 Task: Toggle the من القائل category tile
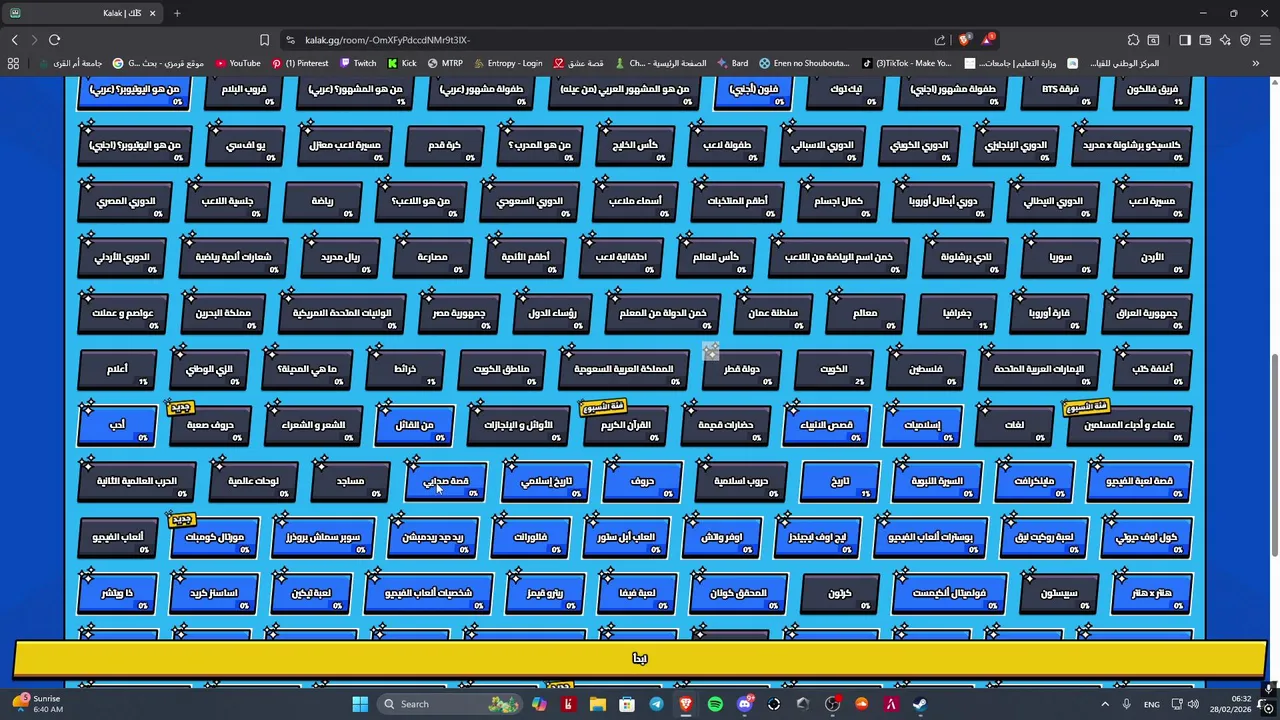415,425
